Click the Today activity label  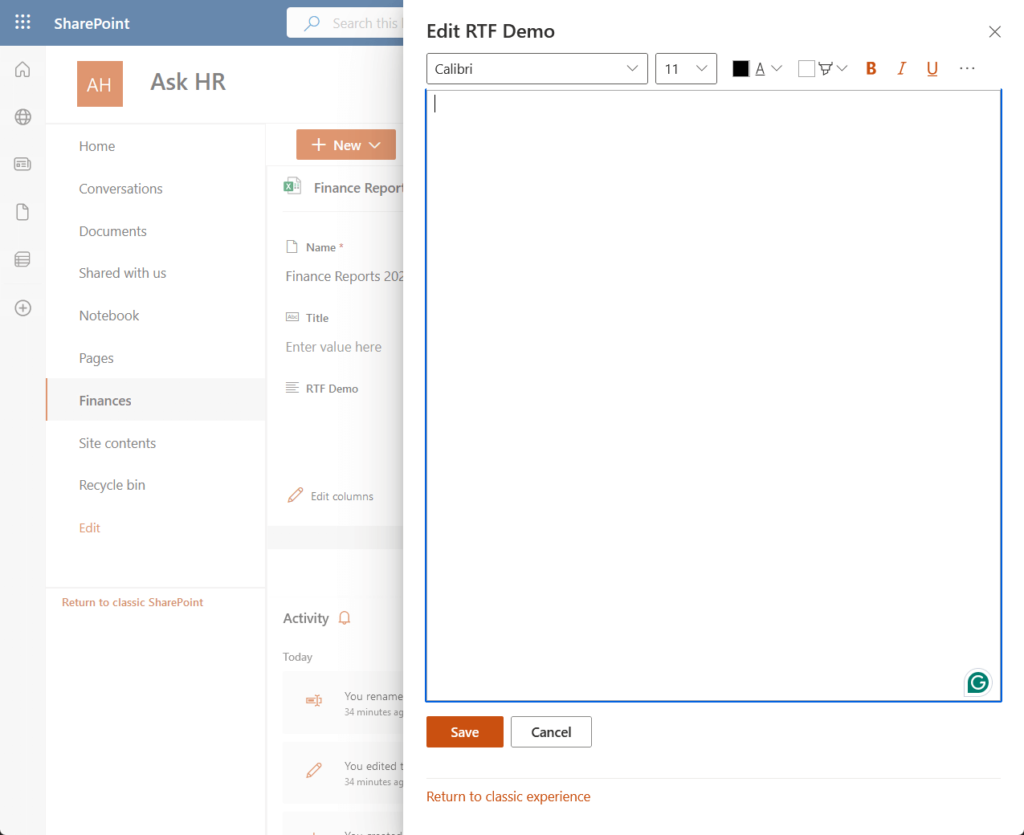tap(298, 657)
